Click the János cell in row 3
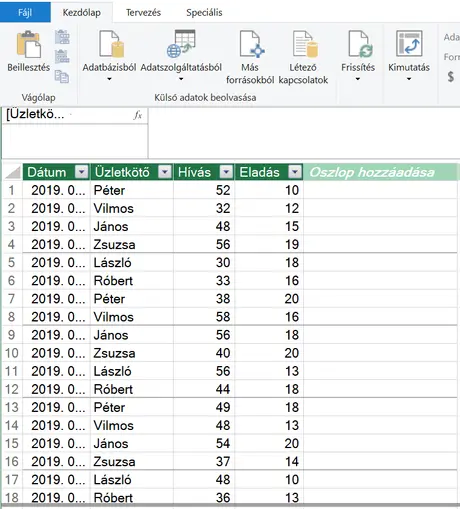Image resolution: width=460 pixels, height=509 pixels. click(x=132, y=226)
